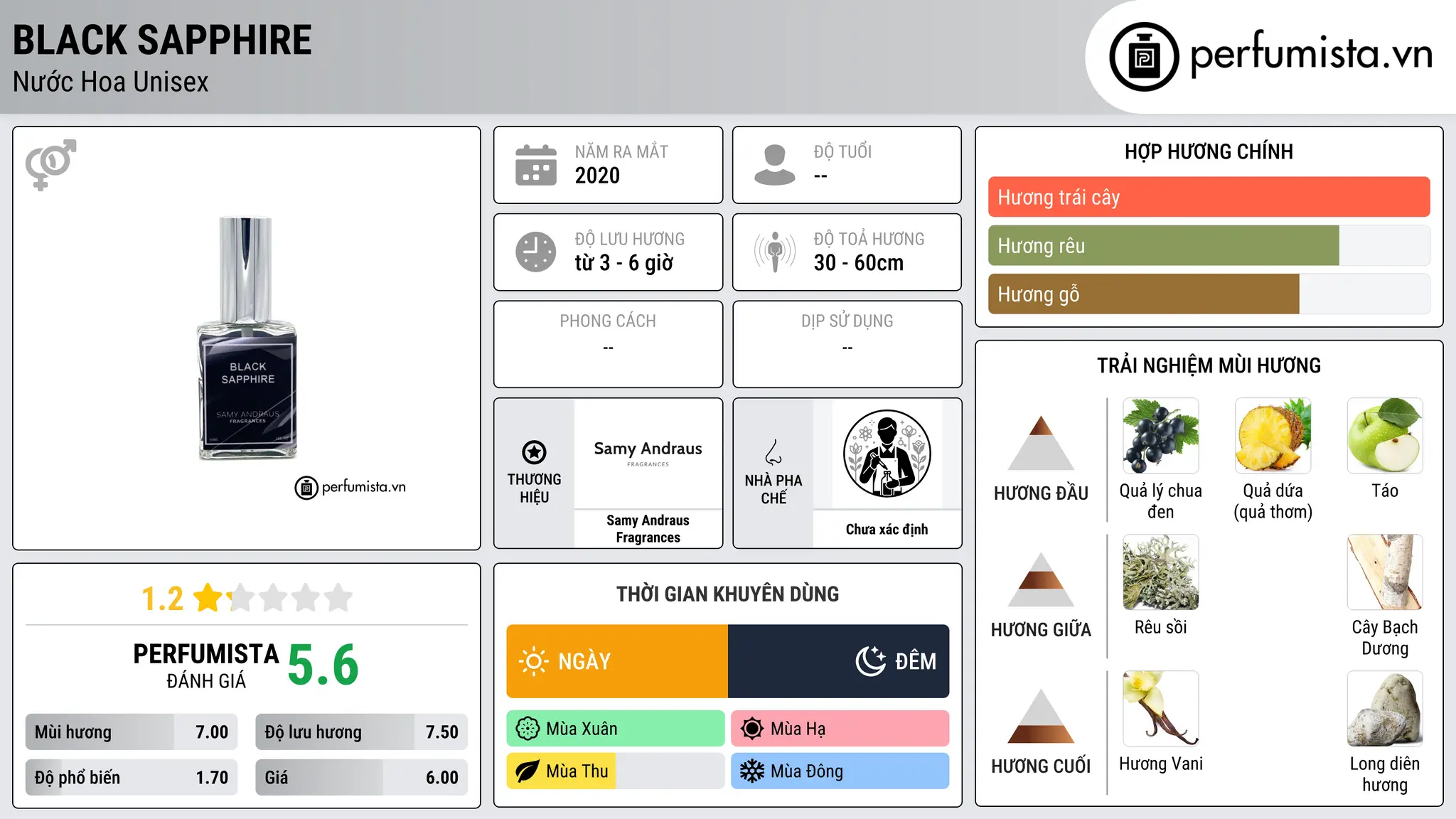Select the Mùa Thu season label
Screen dimensions: 1456x819
tap(577, 771)
